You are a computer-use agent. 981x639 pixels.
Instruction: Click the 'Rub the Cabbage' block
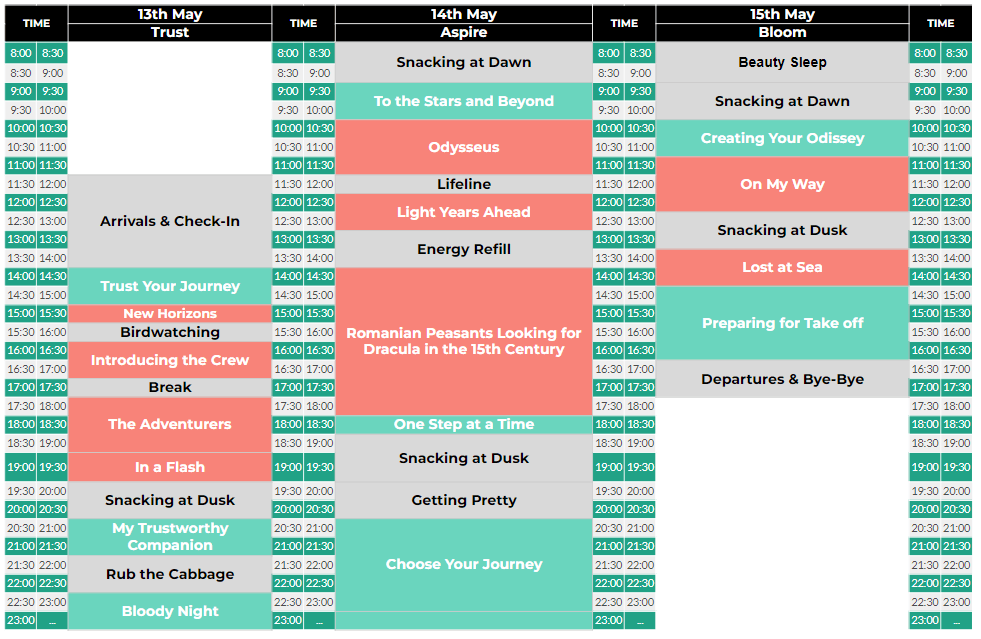pos(170,574)
